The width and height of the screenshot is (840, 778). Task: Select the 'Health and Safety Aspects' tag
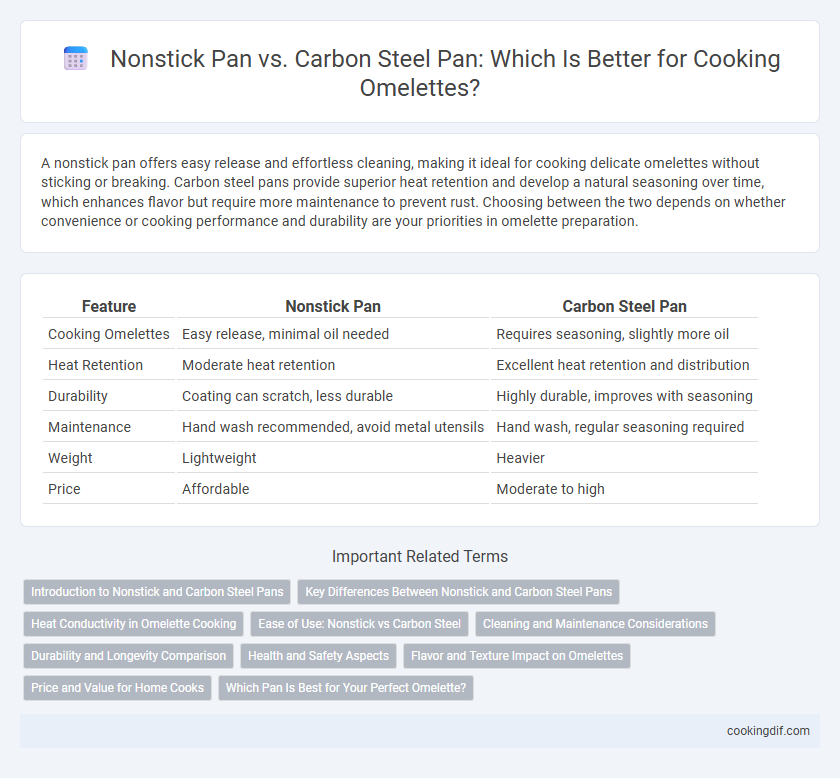[x=318, y=656]
